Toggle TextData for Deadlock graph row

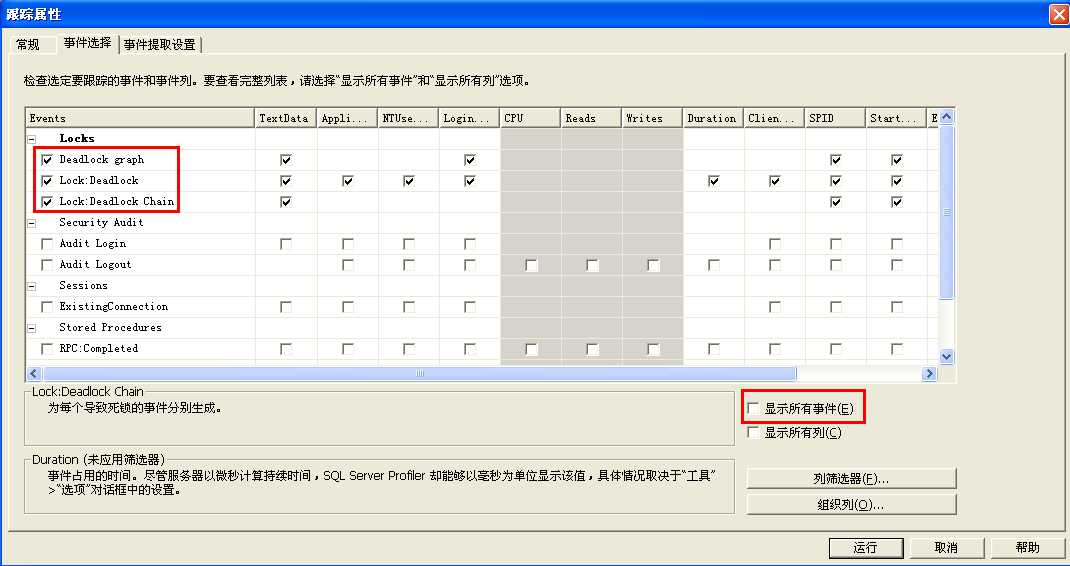tap(286, 160)
